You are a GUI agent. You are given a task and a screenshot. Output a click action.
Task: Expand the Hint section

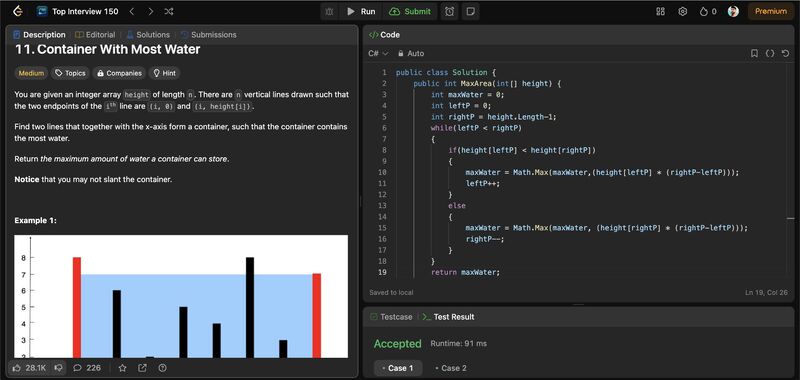(164, 73)
